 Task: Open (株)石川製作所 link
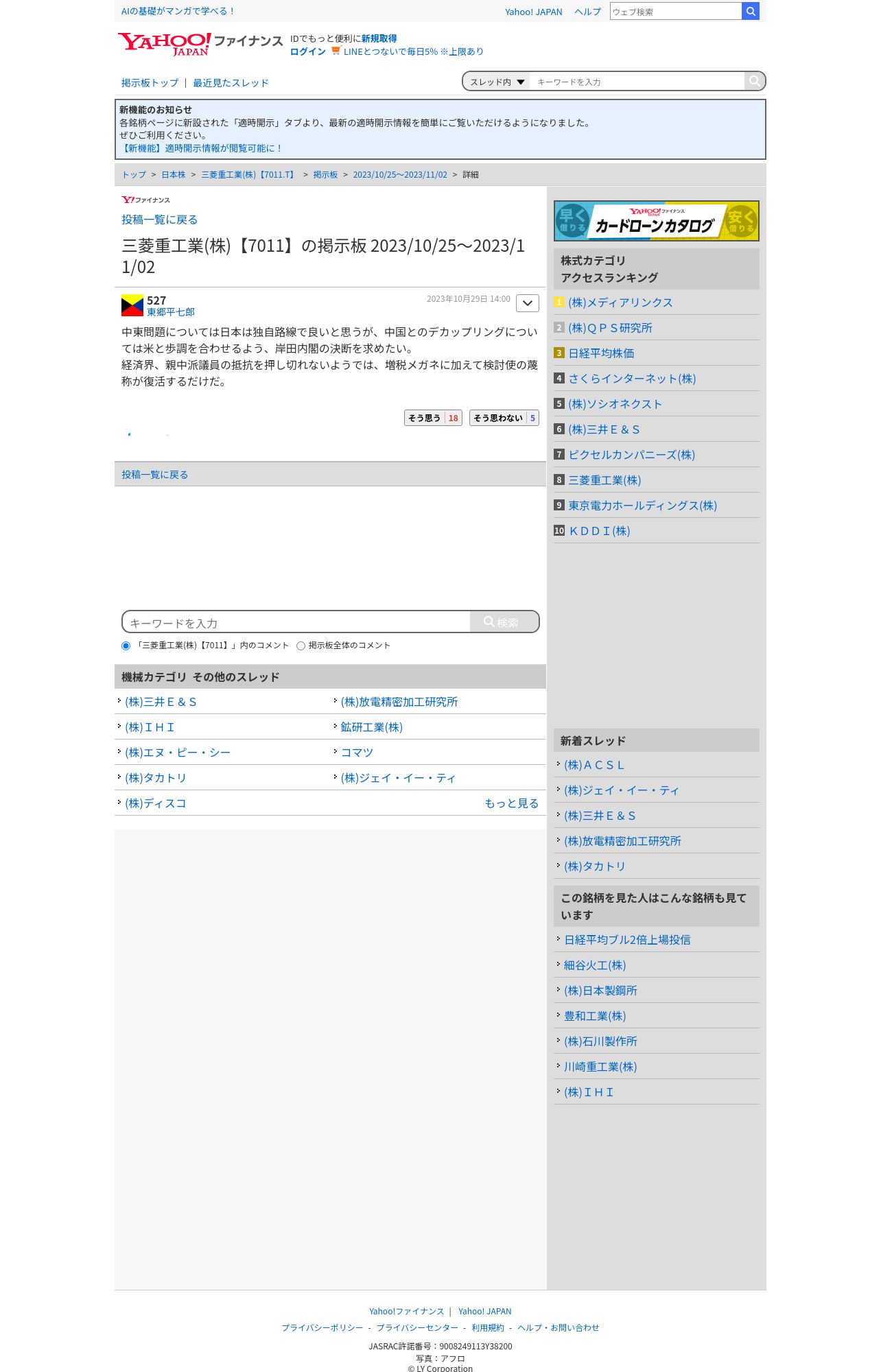click(600, 1041)
